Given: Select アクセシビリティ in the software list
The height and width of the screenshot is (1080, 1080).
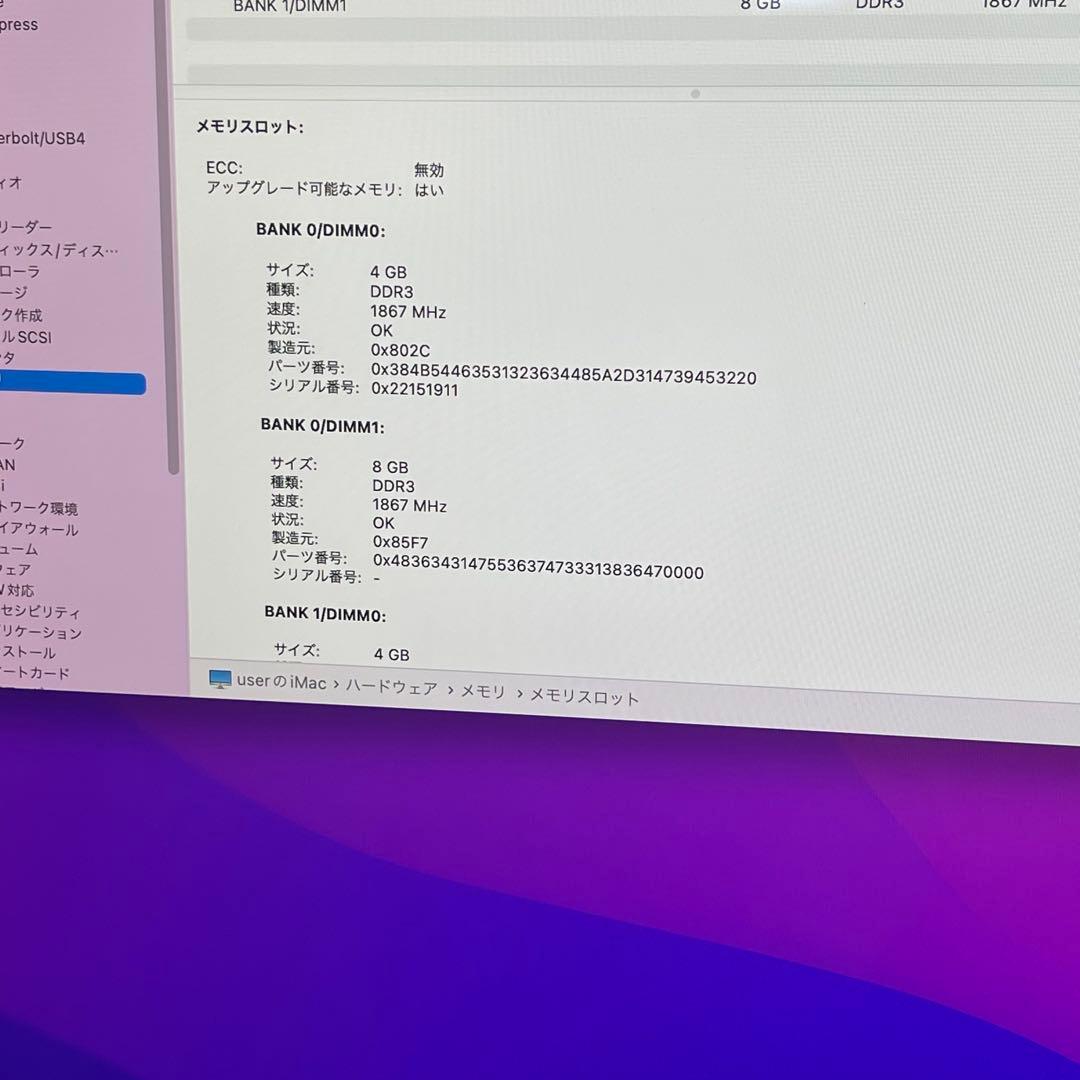Looking at the screenshot, I should [40, 612].
